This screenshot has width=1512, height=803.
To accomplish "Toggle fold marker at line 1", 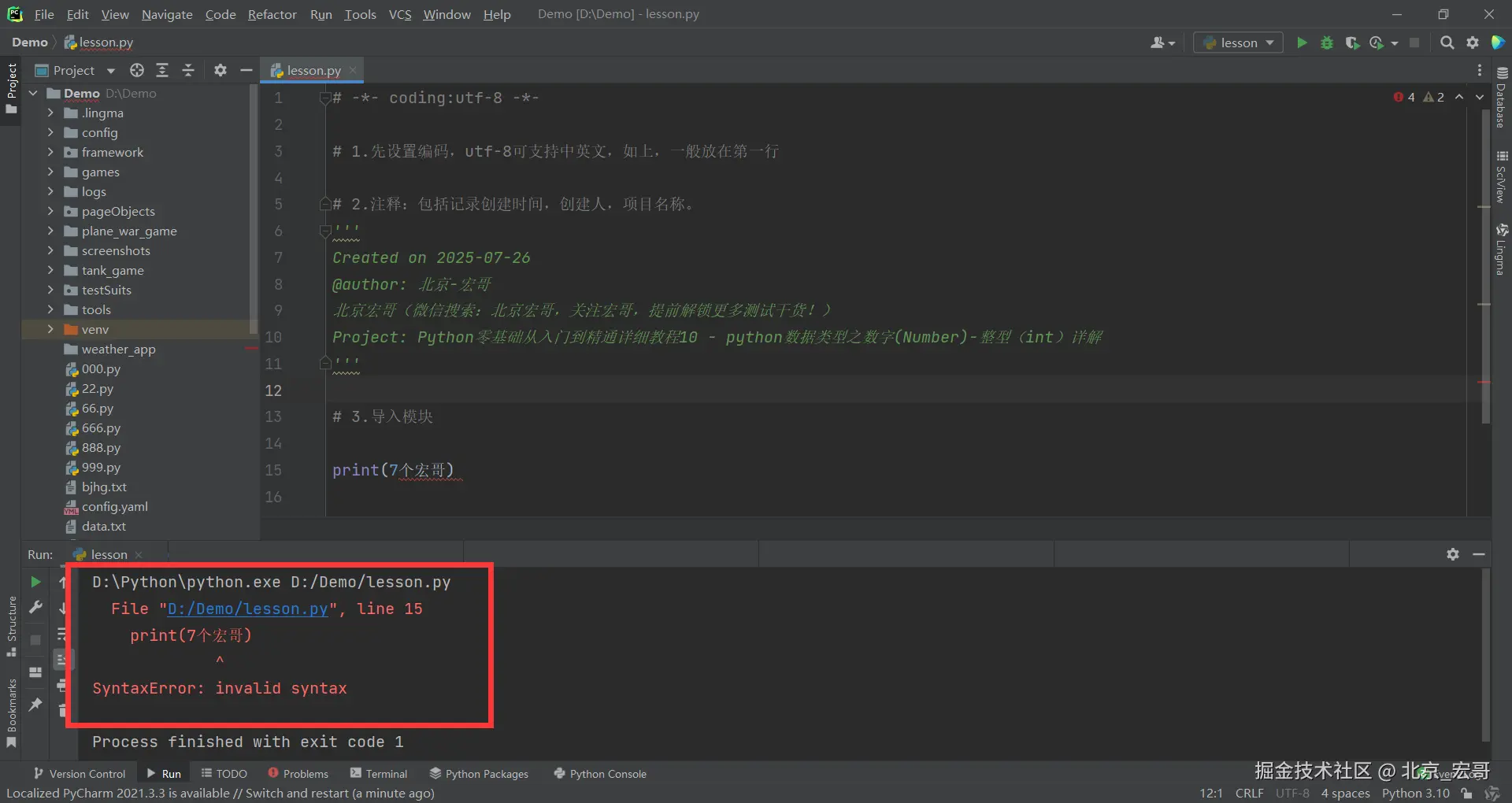I will (x=324, y=98).
